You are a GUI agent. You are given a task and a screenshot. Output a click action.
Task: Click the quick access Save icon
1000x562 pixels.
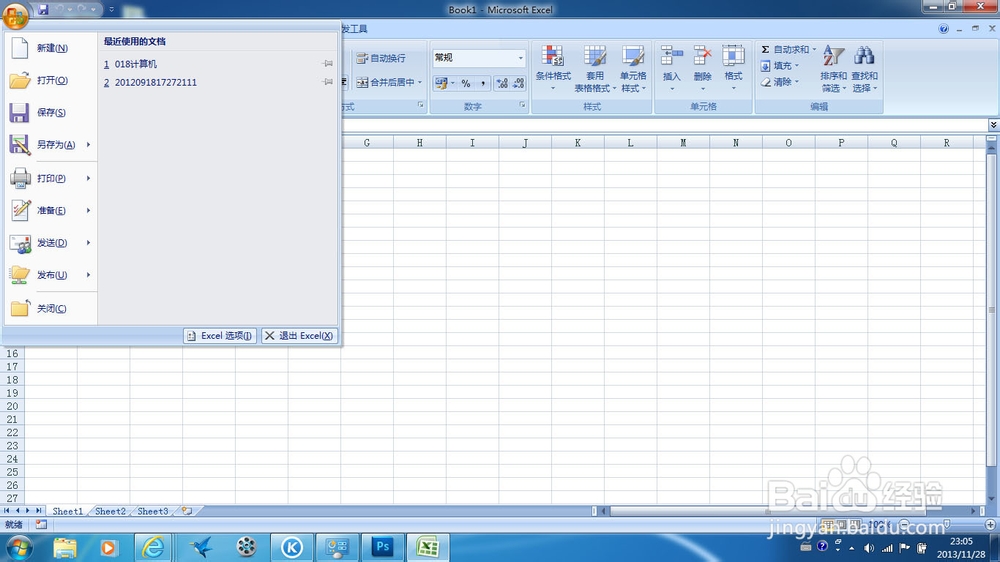[43, 9]
